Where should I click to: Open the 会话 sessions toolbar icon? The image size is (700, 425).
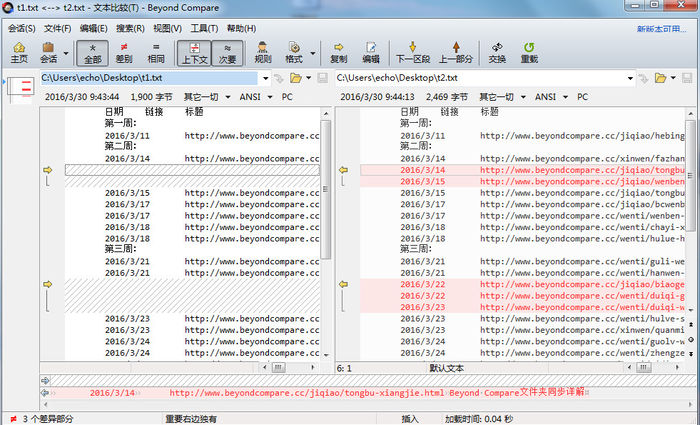click(x=49, y=53)
